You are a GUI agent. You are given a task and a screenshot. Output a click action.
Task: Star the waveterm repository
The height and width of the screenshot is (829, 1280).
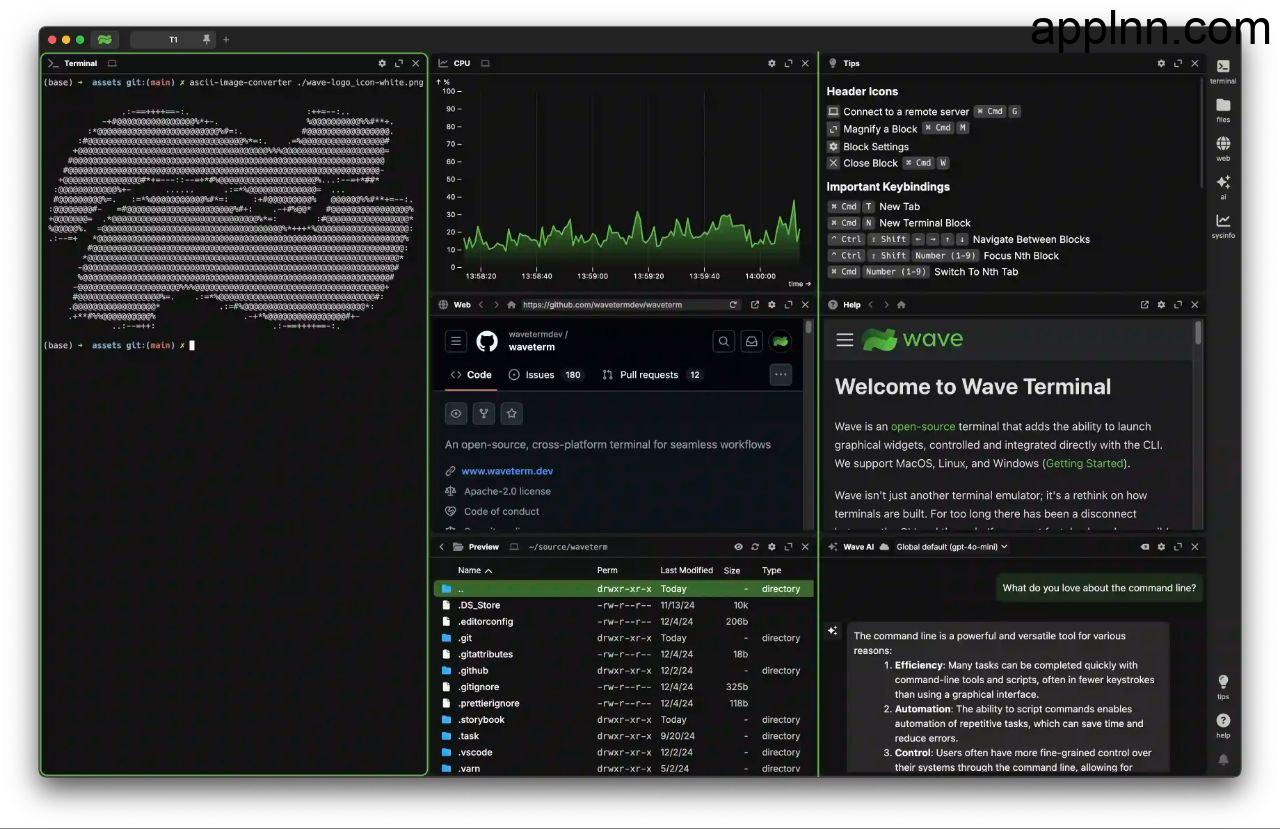512,413
